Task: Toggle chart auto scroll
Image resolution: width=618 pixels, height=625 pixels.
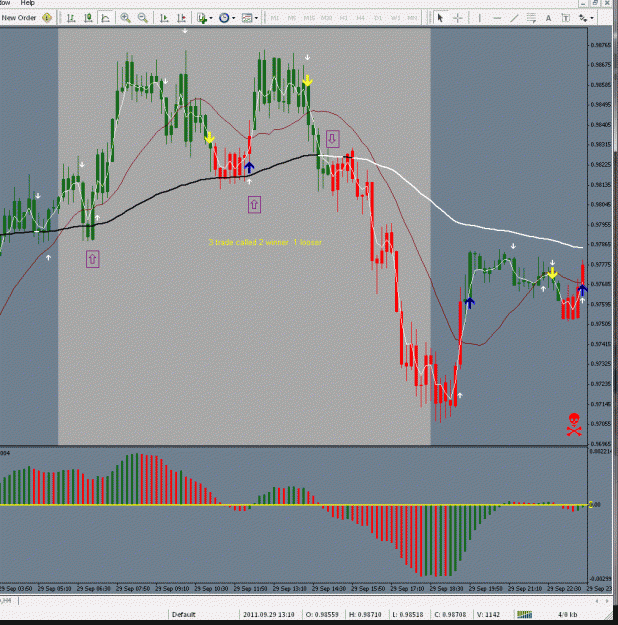Action: pyautogui.click(x=164, y=18)
